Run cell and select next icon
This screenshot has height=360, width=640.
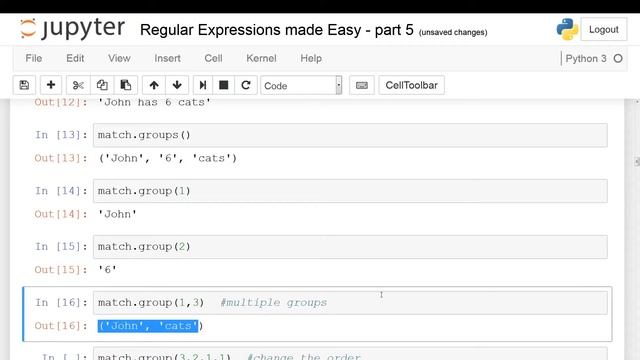(202, 85)
